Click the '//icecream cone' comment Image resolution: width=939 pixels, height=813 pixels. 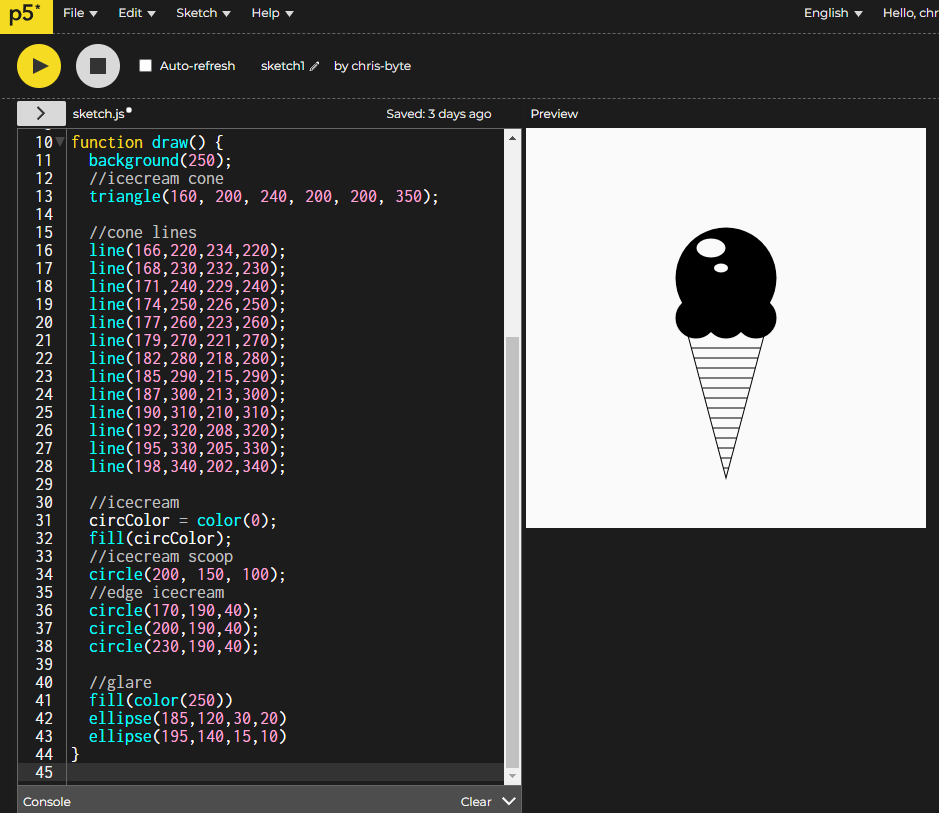[156, 178]
